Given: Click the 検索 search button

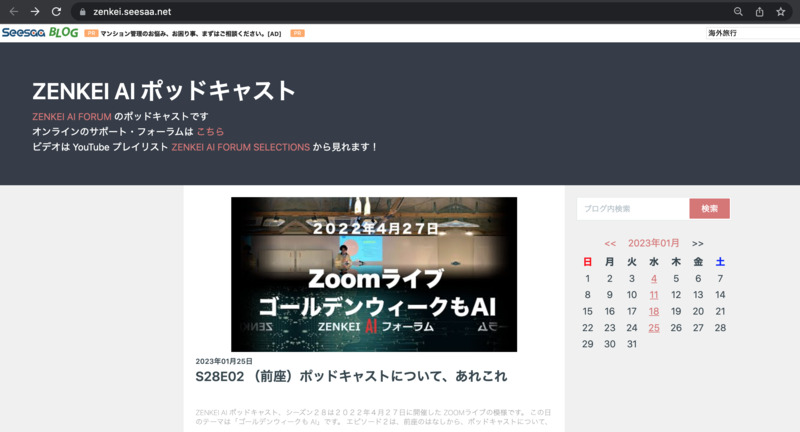Looking at the screenshot, I should coord(709,209).
